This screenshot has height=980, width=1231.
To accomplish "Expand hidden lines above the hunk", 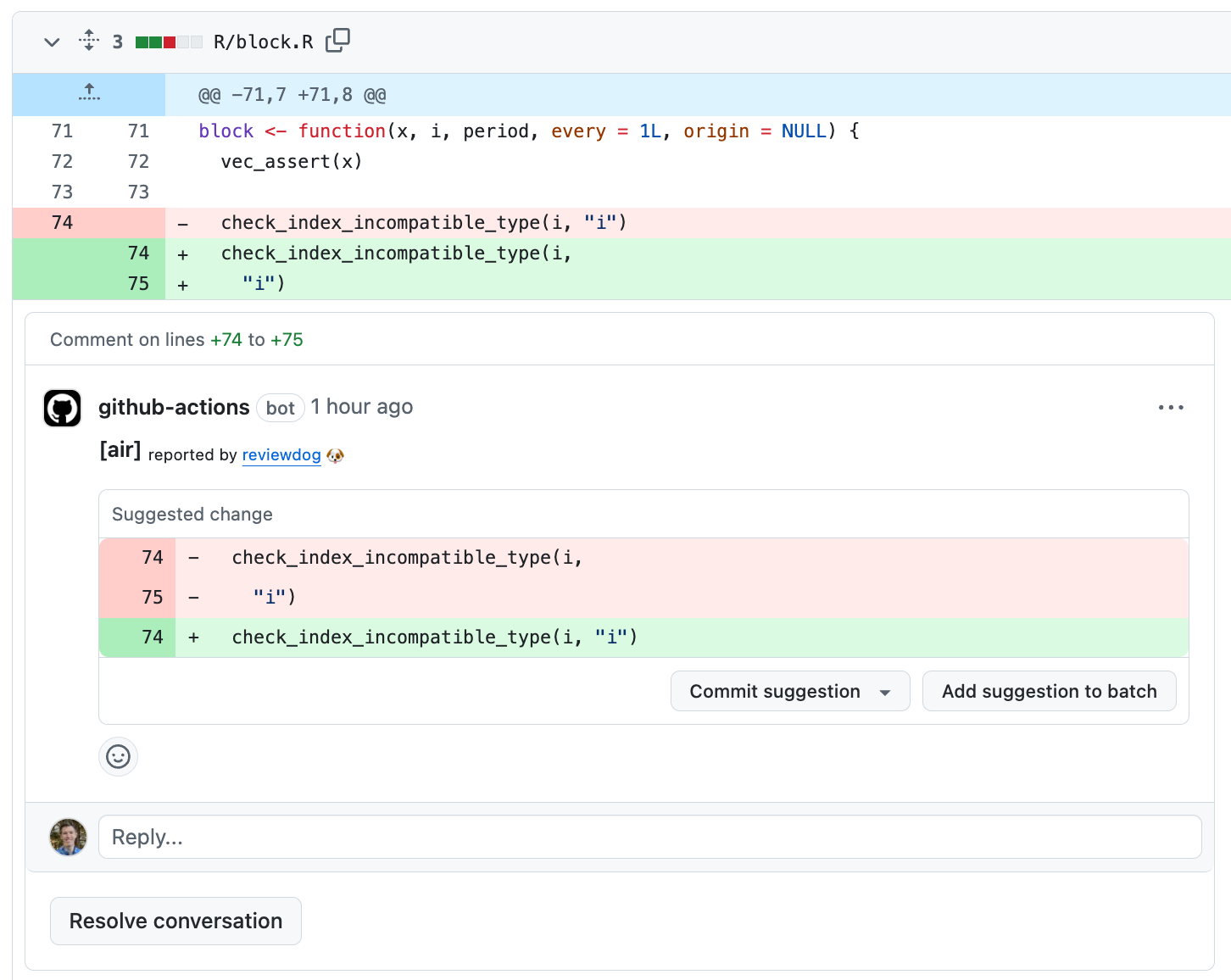I will coord(89,94).
